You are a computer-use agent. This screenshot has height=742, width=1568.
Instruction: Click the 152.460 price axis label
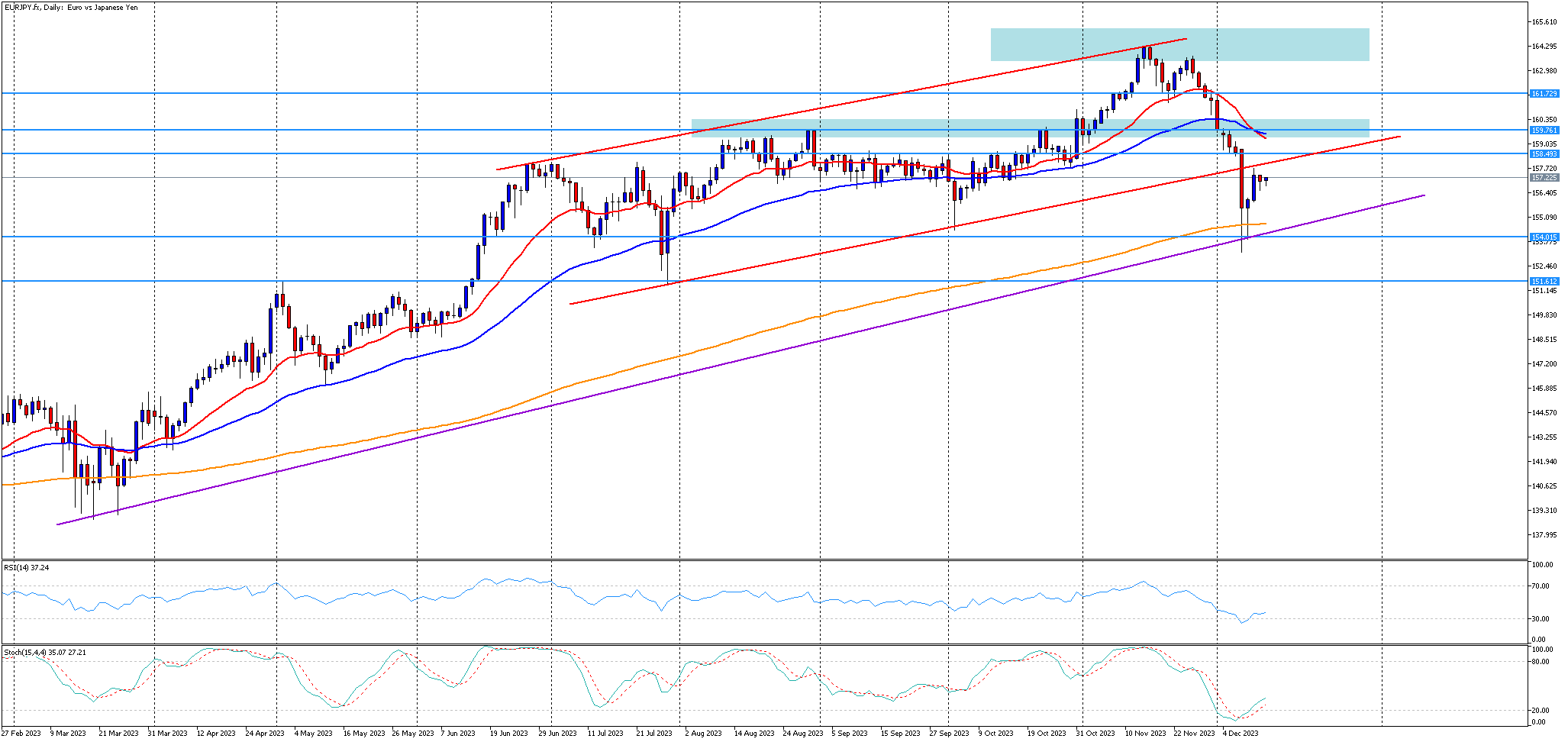point(1544,266)
